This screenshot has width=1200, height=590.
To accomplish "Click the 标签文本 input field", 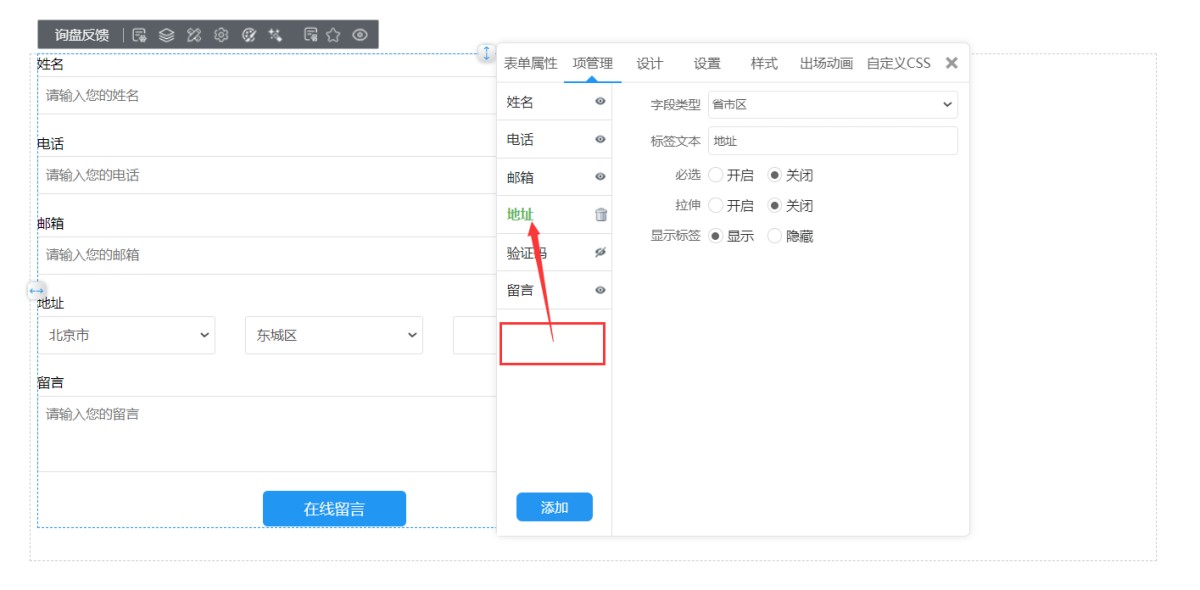I will pyautogui.click(x=832, y=141).
